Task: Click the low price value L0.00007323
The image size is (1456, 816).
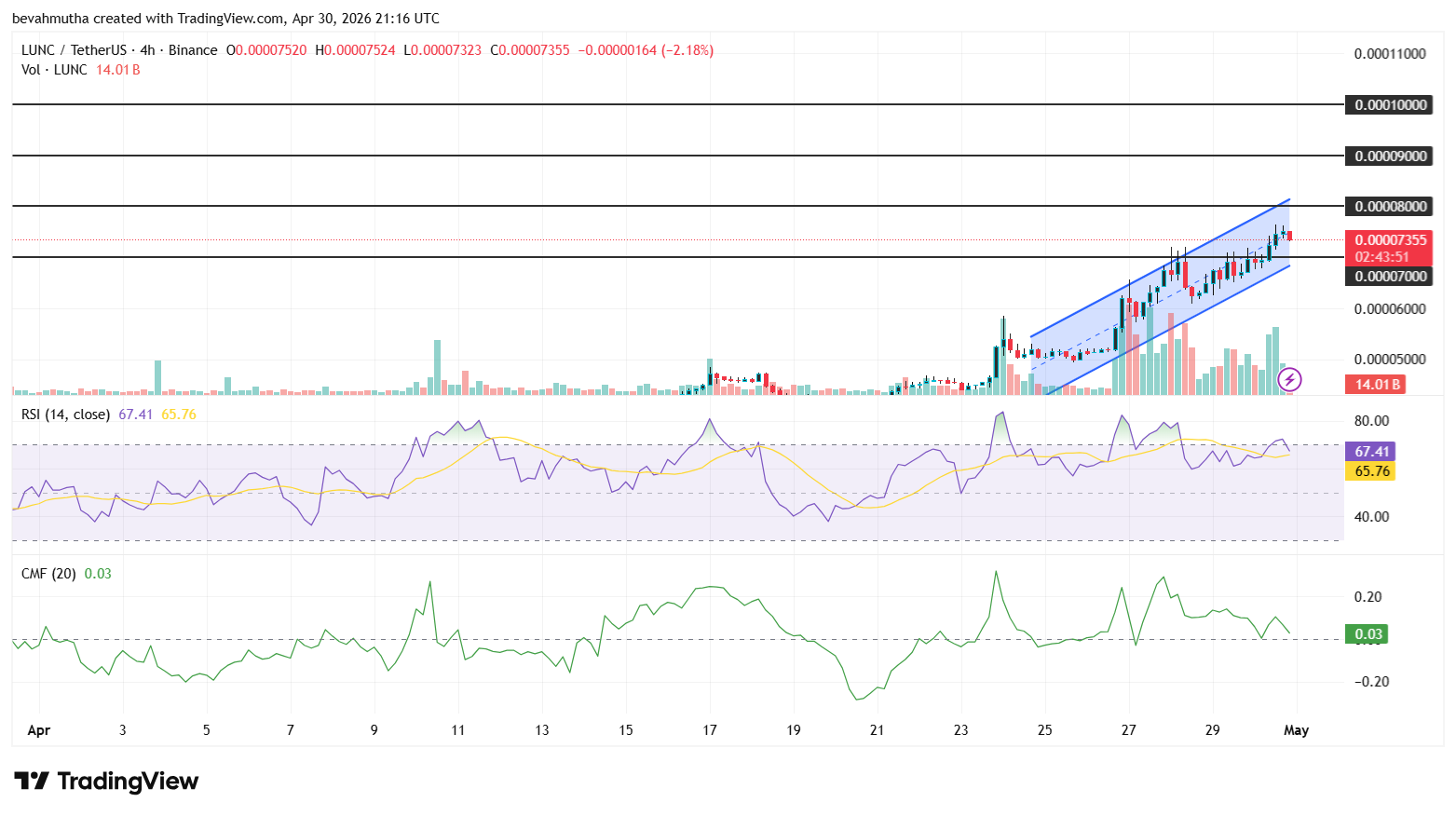Action: [x=442, y=50]
